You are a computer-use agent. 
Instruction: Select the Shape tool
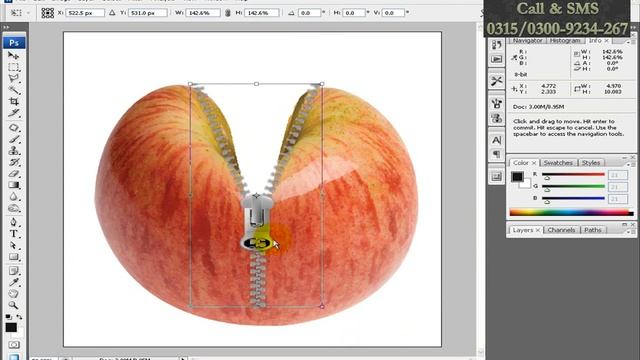[13, 257]
